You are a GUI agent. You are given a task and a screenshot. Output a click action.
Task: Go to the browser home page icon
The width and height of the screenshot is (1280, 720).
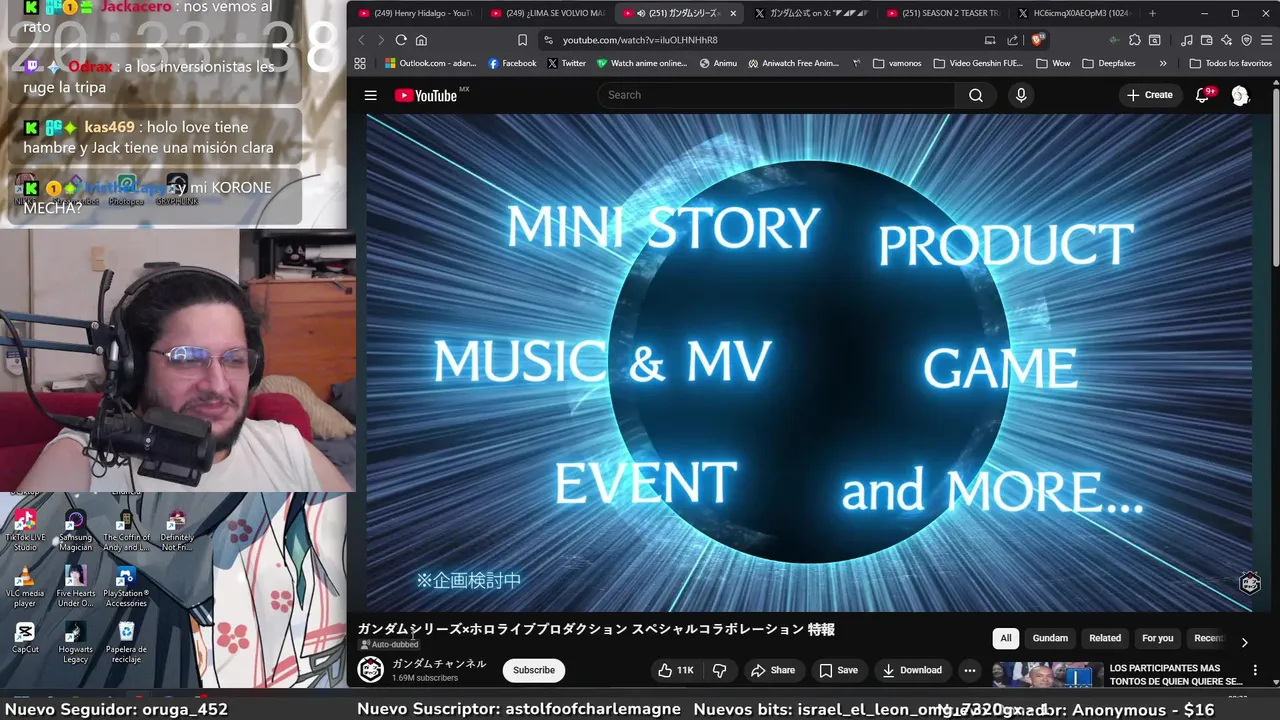click(421, 40)
